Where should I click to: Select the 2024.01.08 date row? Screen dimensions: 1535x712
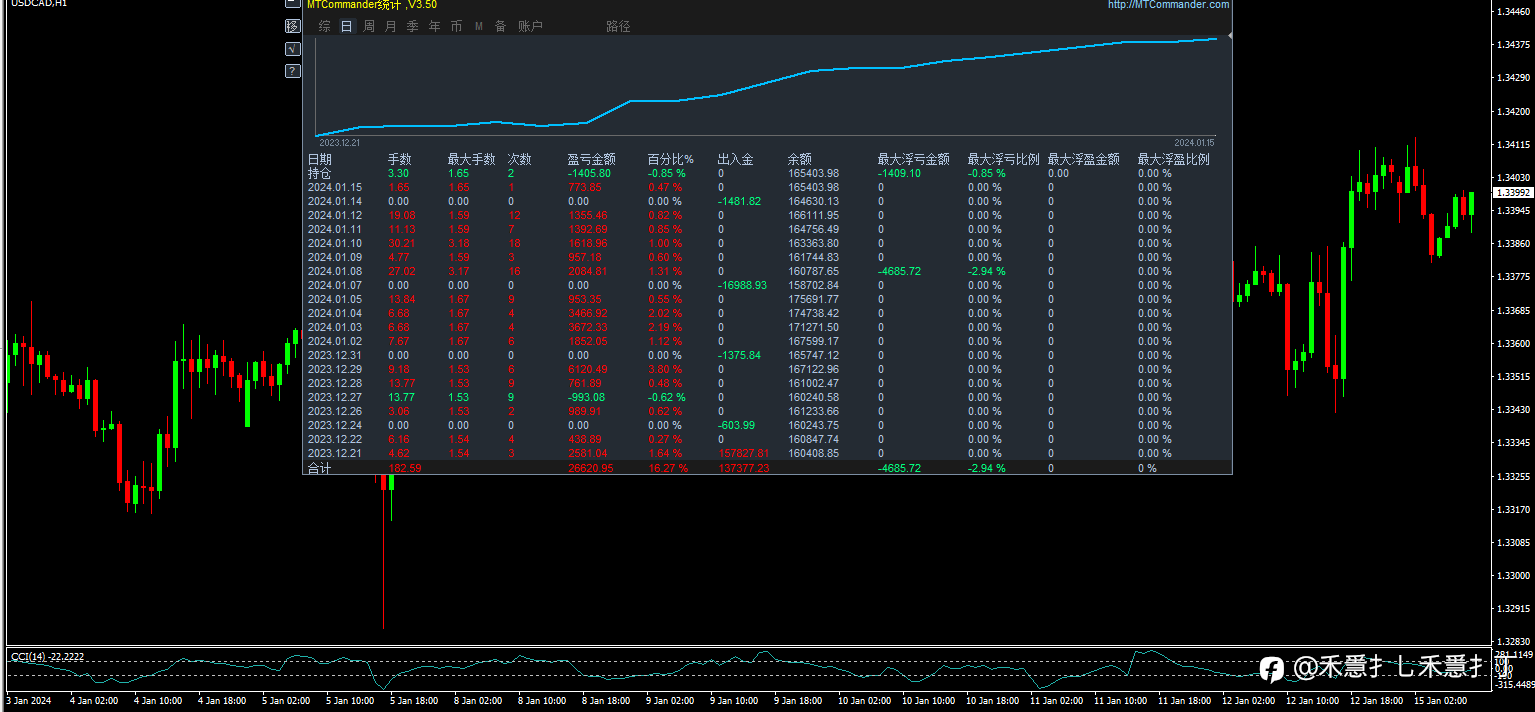coord(334,271)
